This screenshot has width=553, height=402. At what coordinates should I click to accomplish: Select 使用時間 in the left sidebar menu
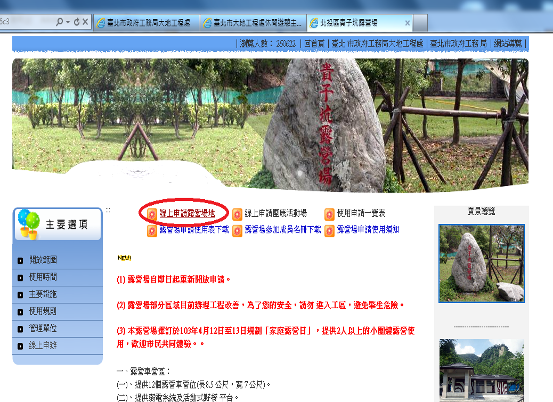[x=57, y=278]
